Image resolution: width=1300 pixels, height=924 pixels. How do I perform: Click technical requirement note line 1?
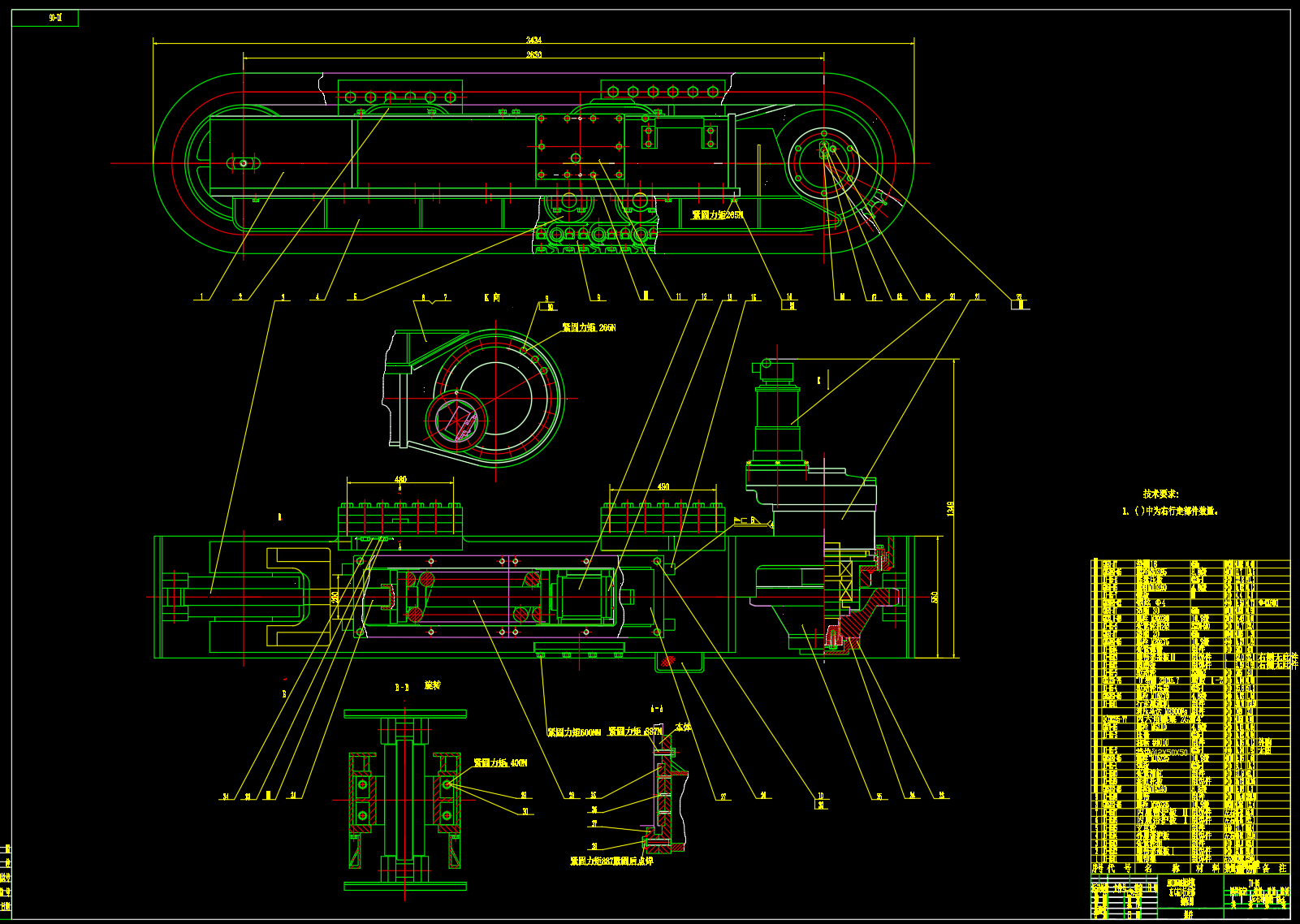(1170, 512)
